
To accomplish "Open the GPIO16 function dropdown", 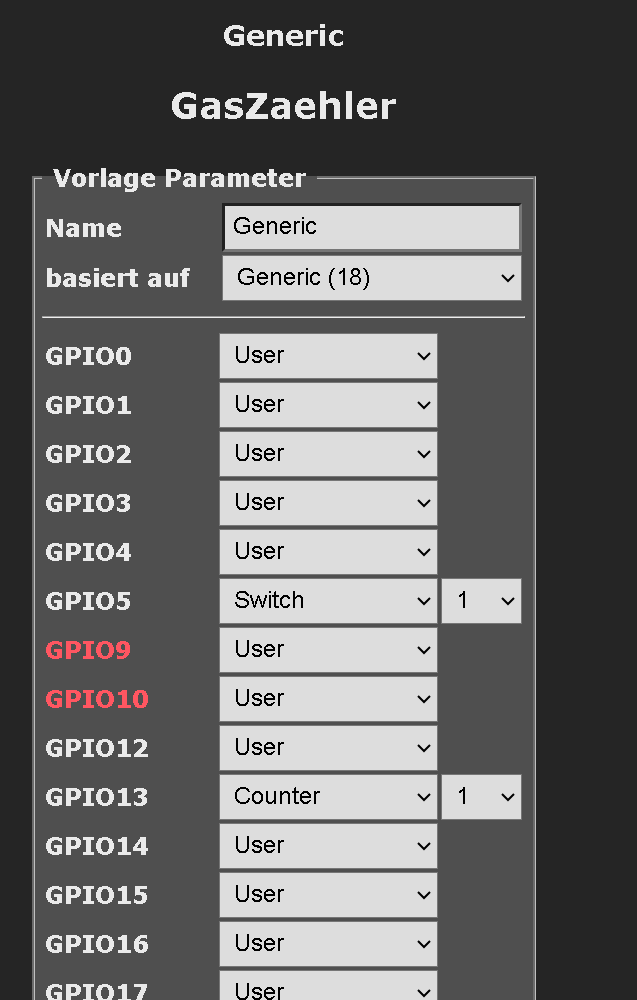I will pyautogui.click(x=328, y=944).
